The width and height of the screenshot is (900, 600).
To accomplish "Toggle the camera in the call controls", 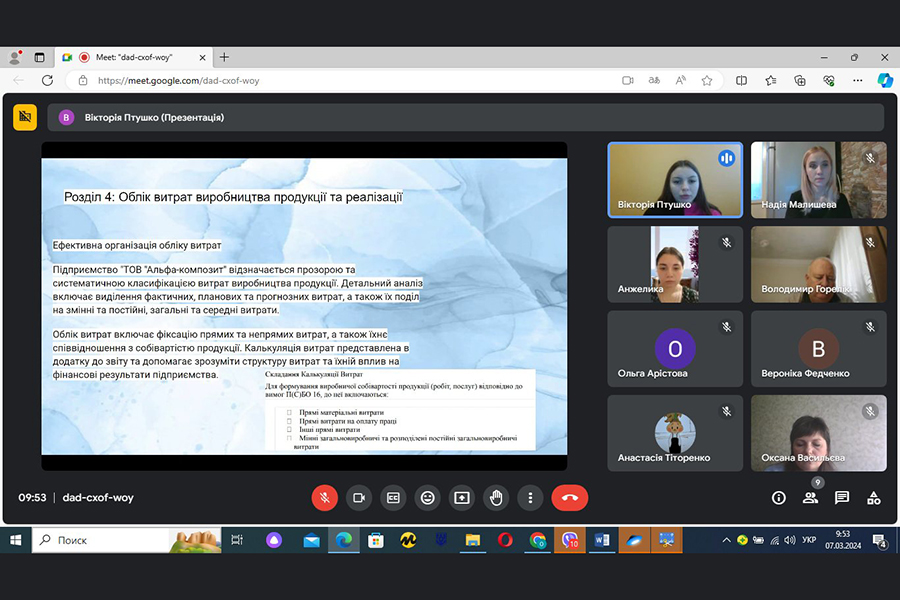I will (359, 498).
